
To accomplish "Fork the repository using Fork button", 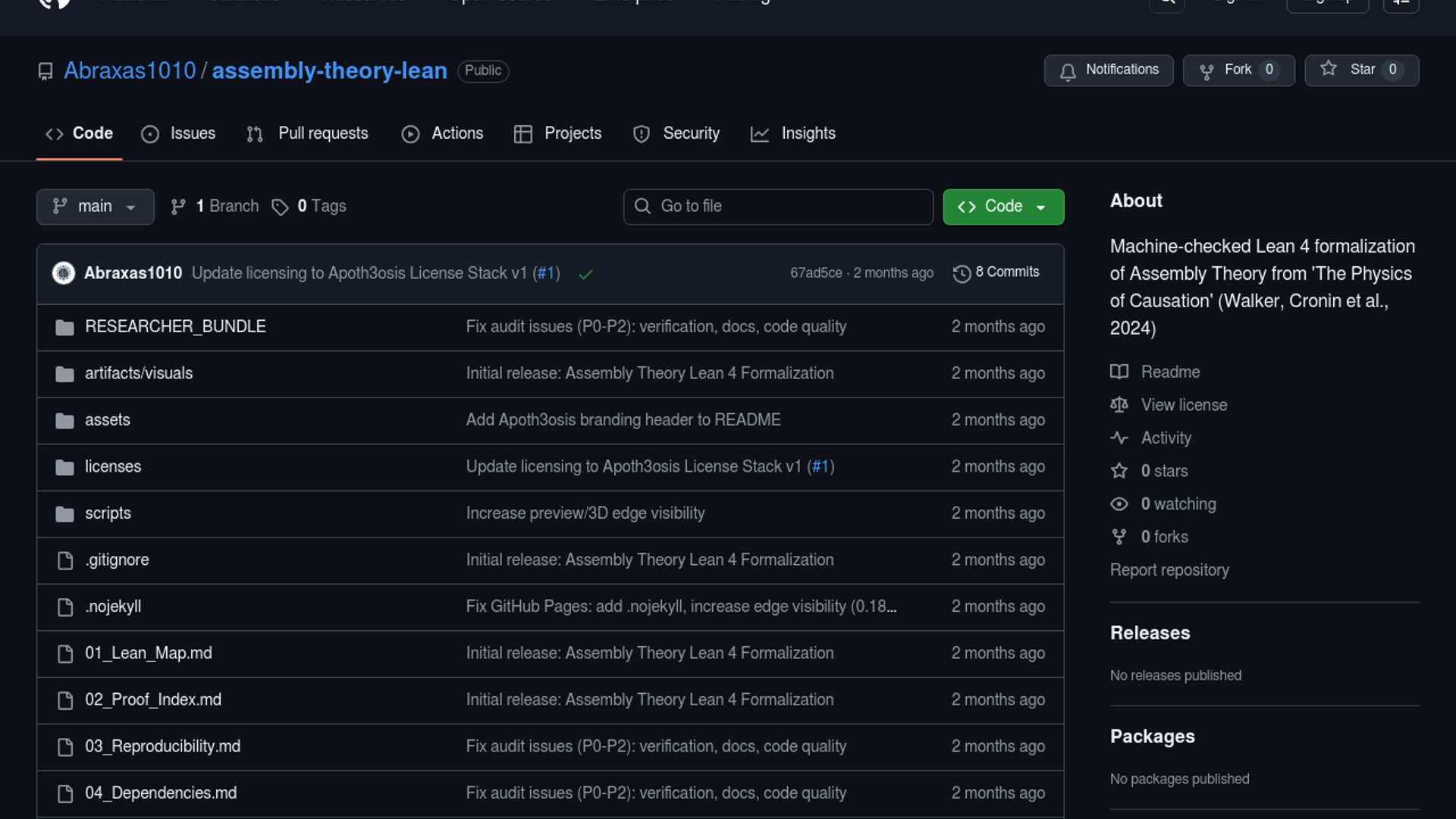I will tap(1238, 70).
